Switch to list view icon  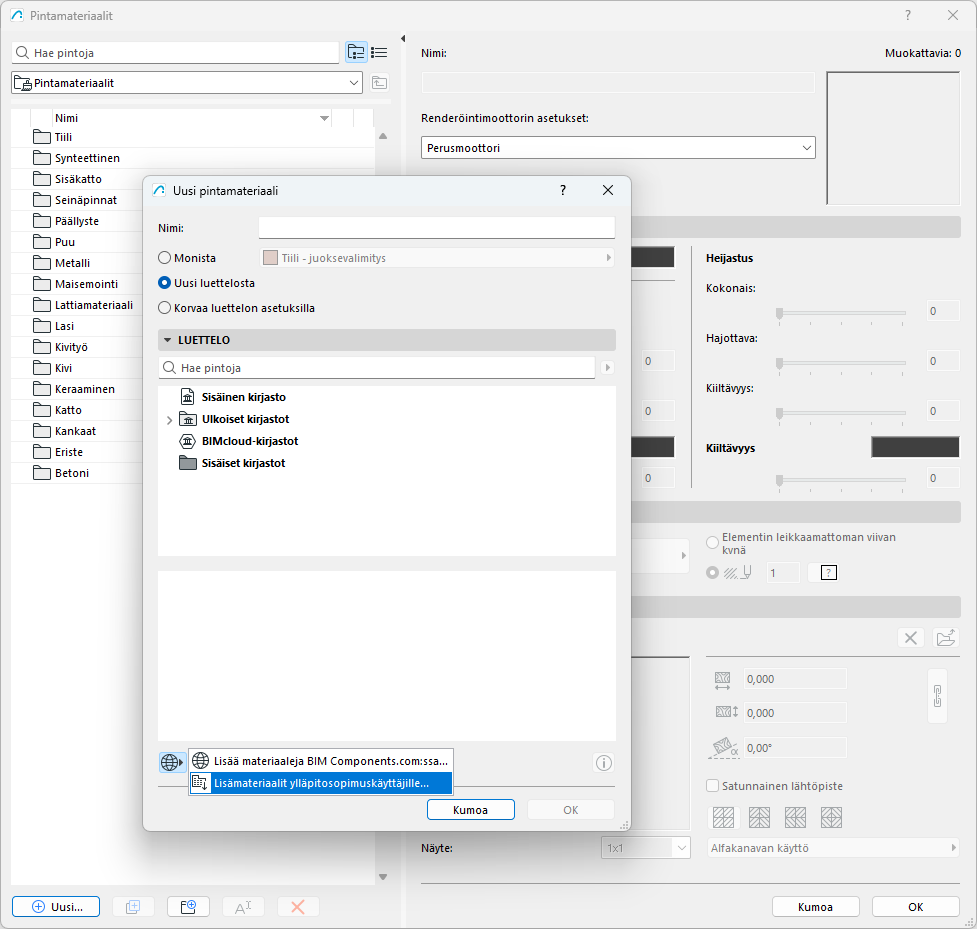coord(379,52)
